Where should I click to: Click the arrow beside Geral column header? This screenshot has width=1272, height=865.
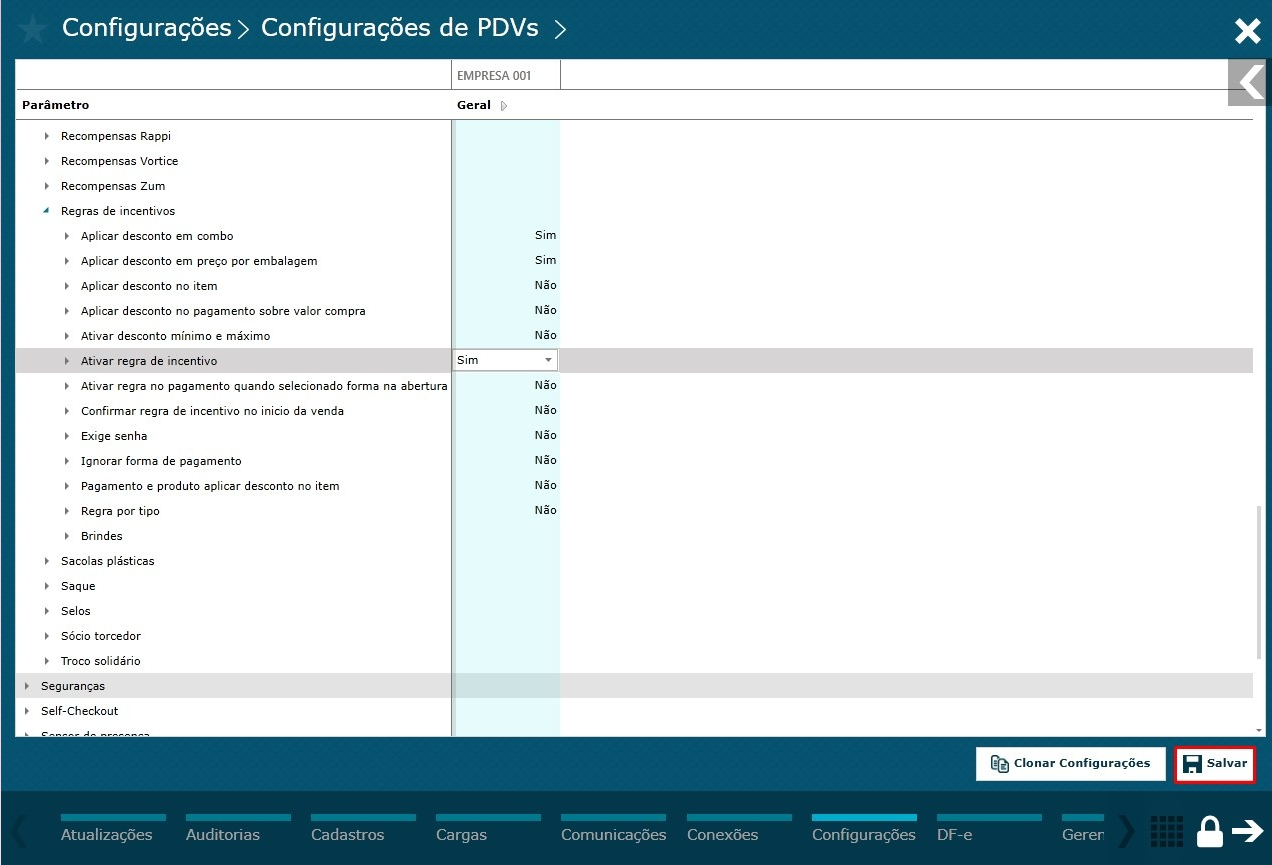tap(503, 106)
